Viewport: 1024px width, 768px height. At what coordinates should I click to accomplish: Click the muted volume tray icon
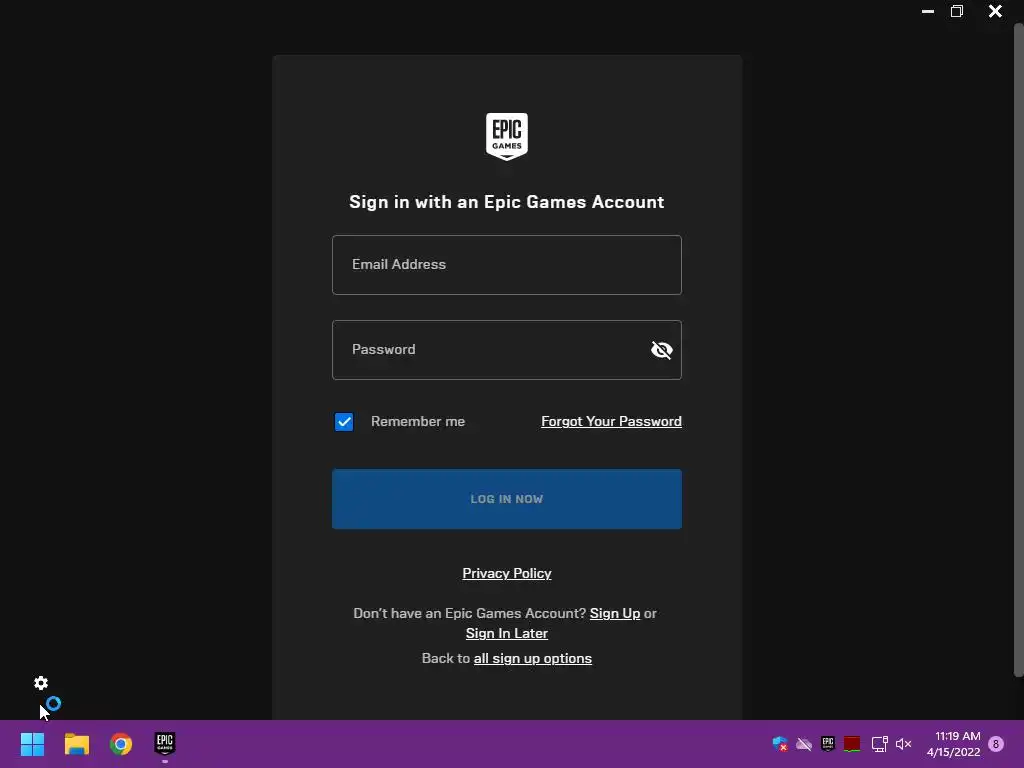coord(904,744)
